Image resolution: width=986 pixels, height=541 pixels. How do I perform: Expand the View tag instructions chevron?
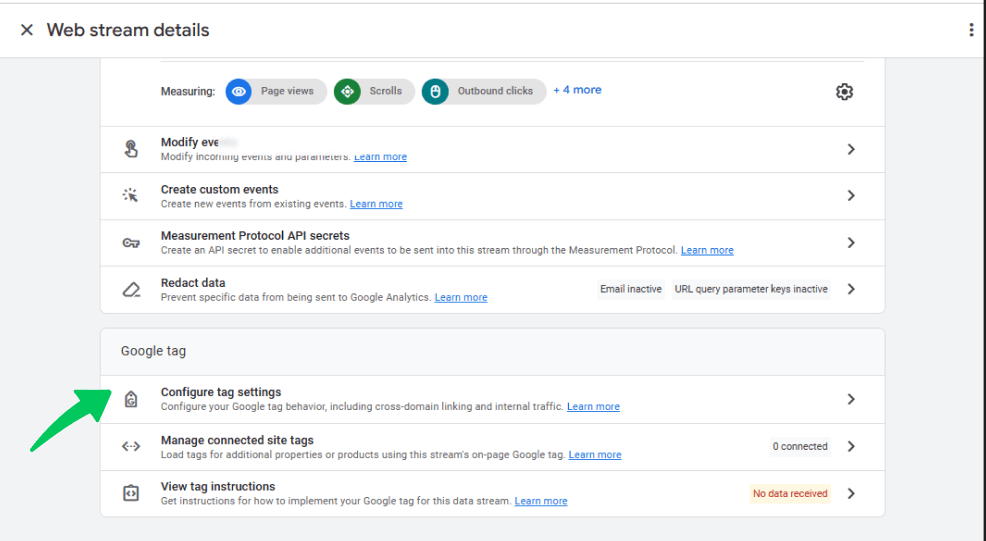click(x=851, y=494)
